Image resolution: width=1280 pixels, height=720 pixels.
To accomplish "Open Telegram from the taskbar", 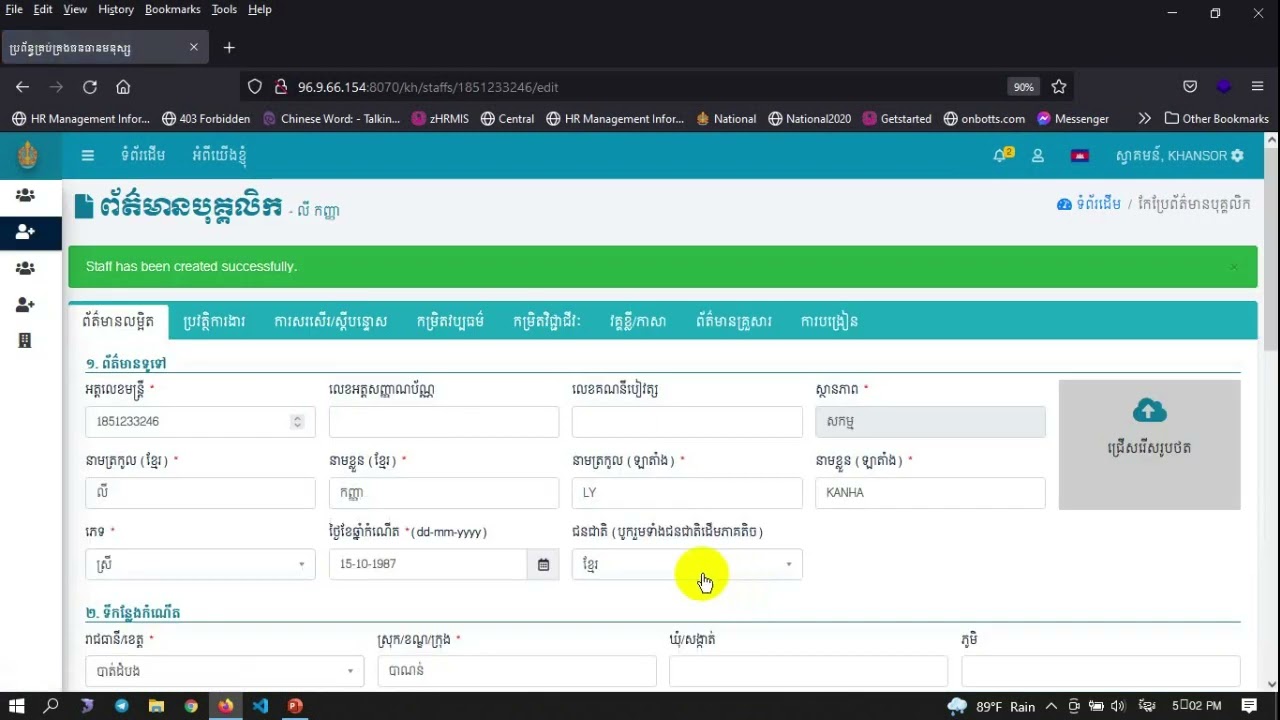I will pos(121,706).
